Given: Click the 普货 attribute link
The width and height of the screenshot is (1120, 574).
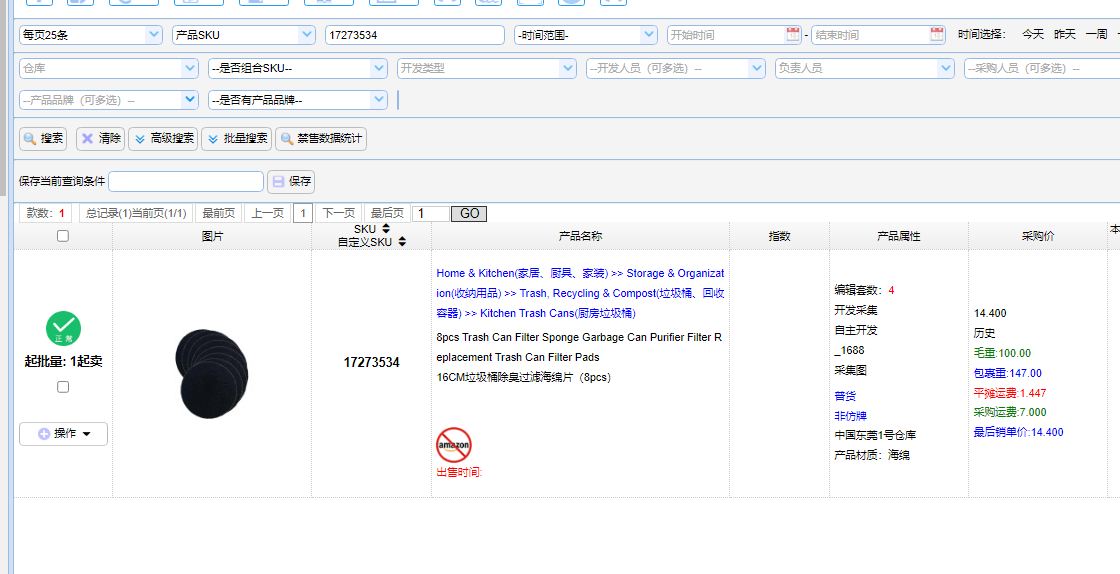Looking at the screenshot, I should (x=845, y=396).
